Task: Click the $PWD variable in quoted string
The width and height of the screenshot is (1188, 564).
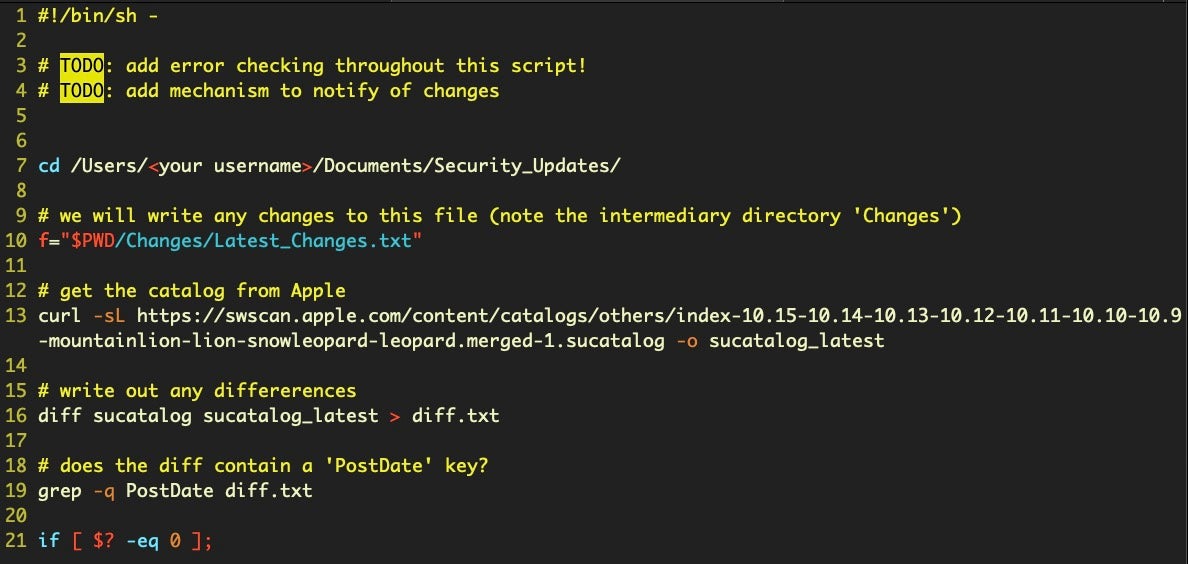Action: coord(97,241)
